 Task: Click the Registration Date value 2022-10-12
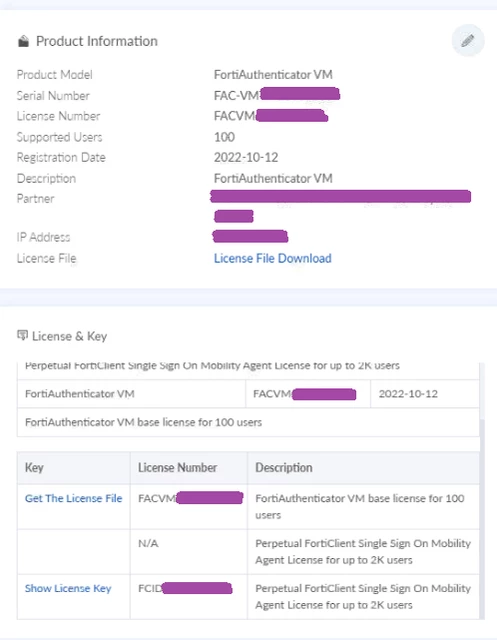click(x=246, y=158)
